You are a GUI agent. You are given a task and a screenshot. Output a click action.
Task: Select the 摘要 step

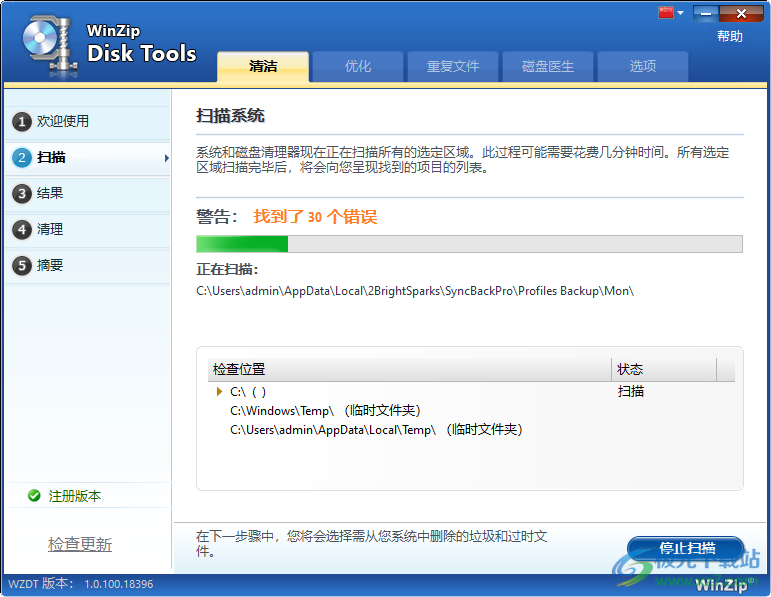(88, 266)
